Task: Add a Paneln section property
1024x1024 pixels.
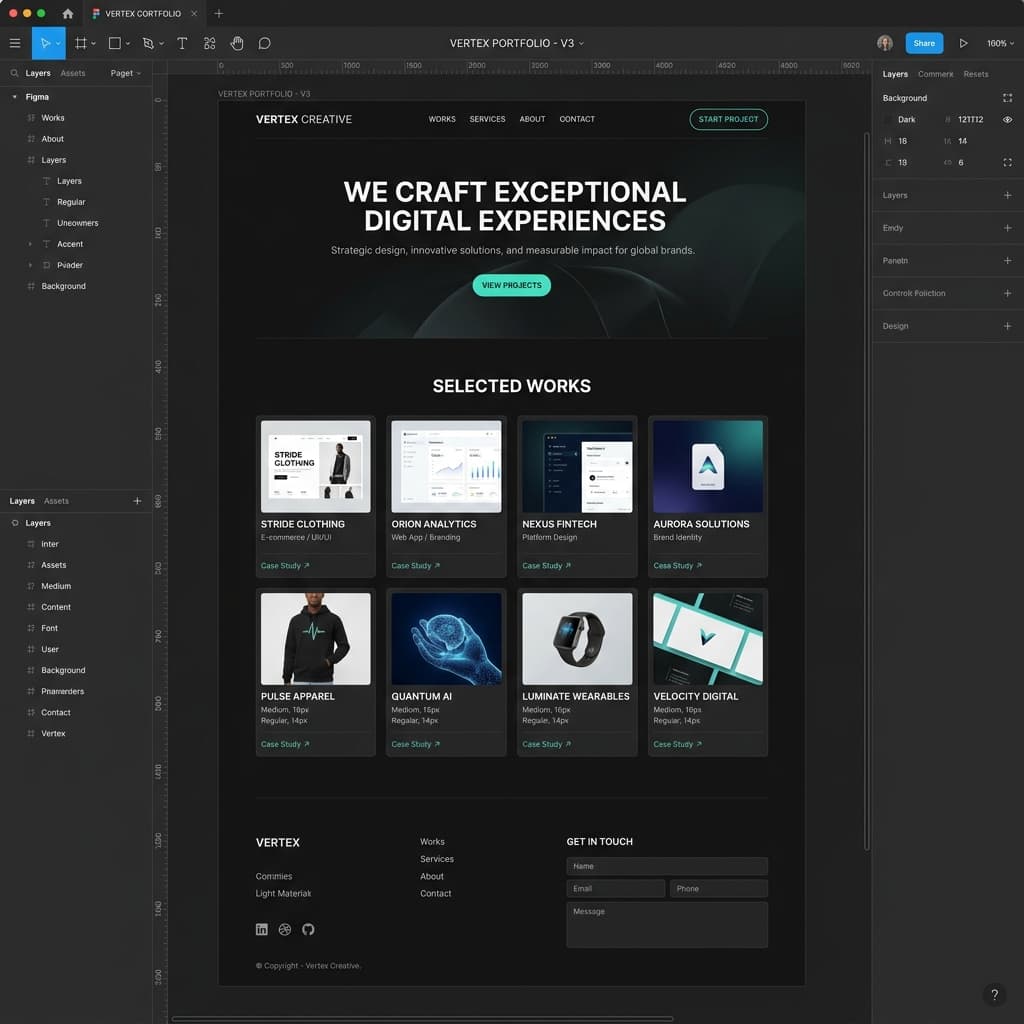Action: tap(1008, 261)
